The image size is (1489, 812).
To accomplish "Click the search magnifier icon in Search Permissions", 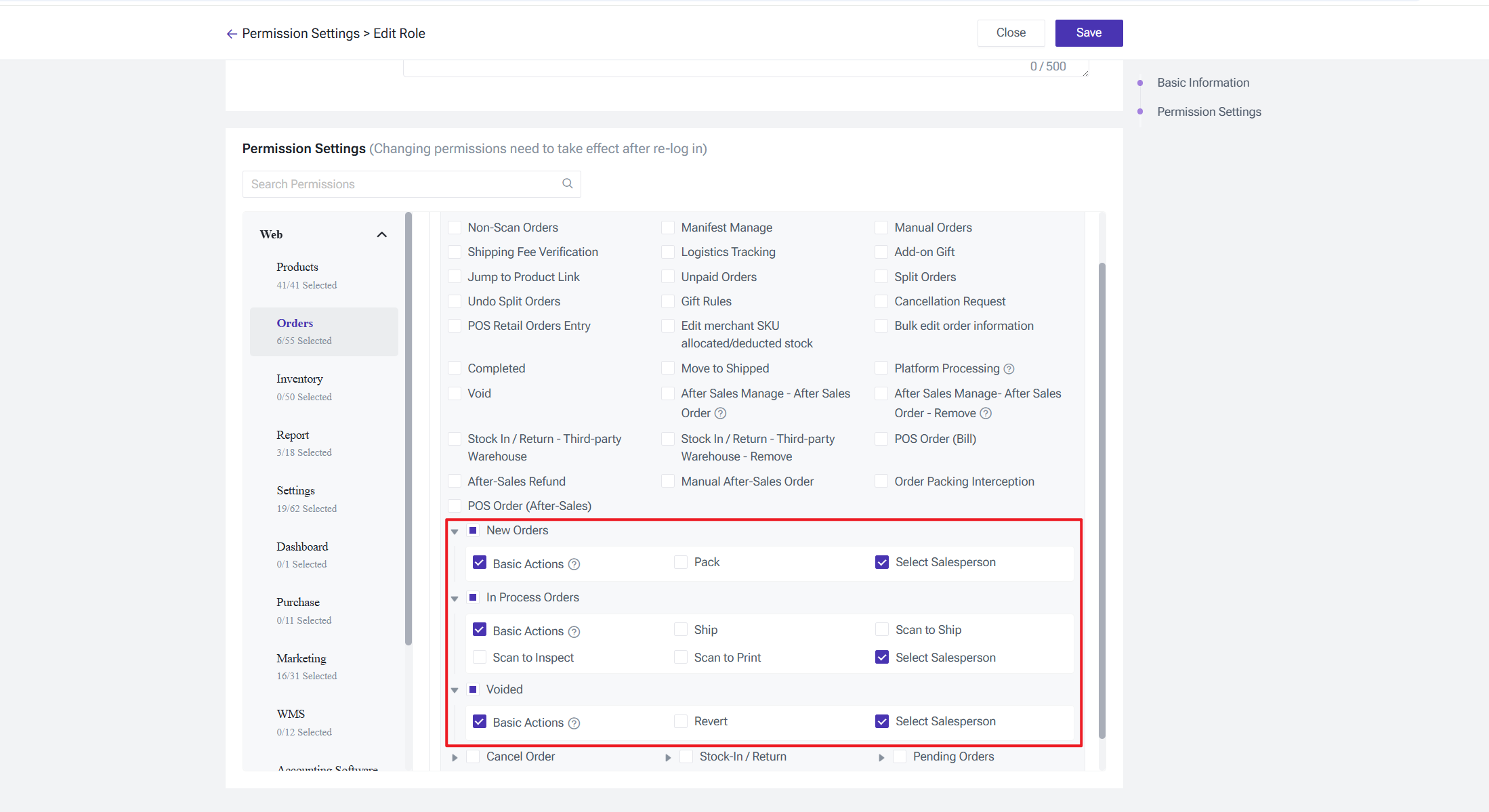I will [567, 184].
